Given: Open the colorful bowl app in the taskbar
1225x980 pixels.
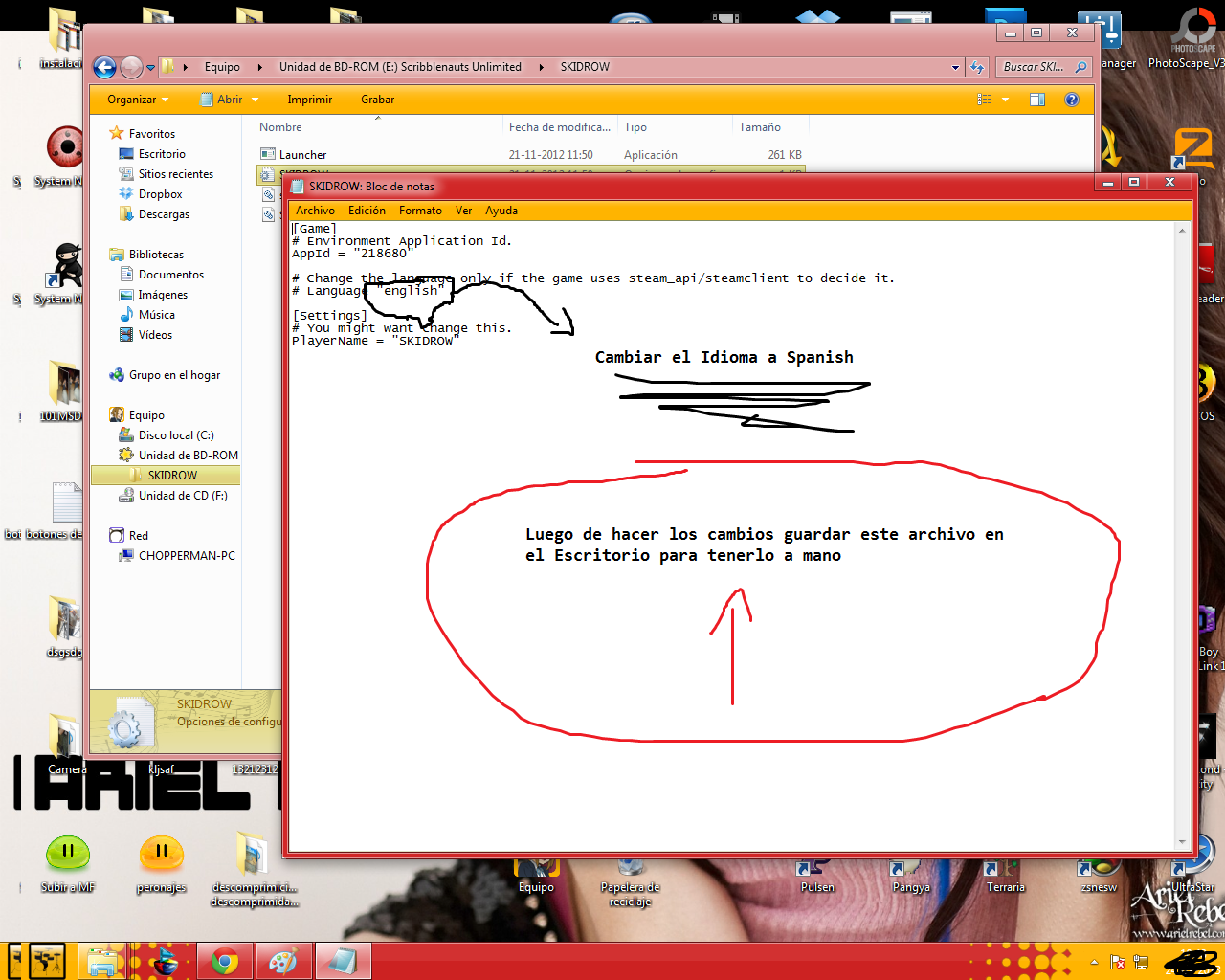Looking at the screenshot, I should coord(165,961).
